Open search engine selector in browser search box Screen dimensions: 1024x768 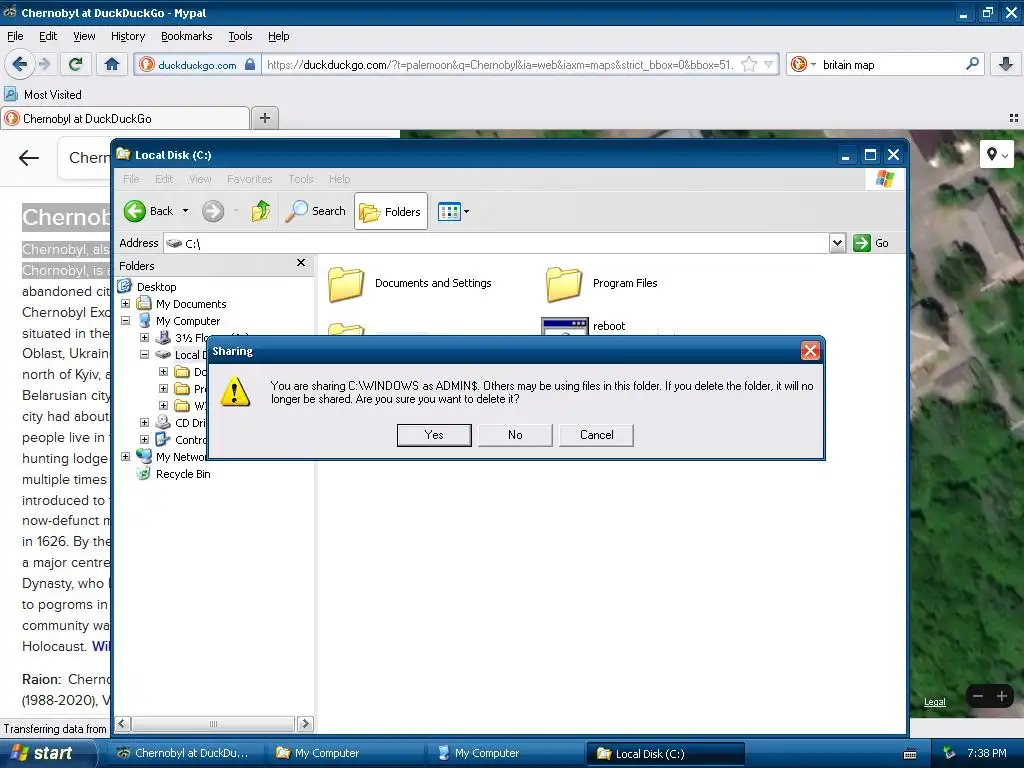point(803,65)
